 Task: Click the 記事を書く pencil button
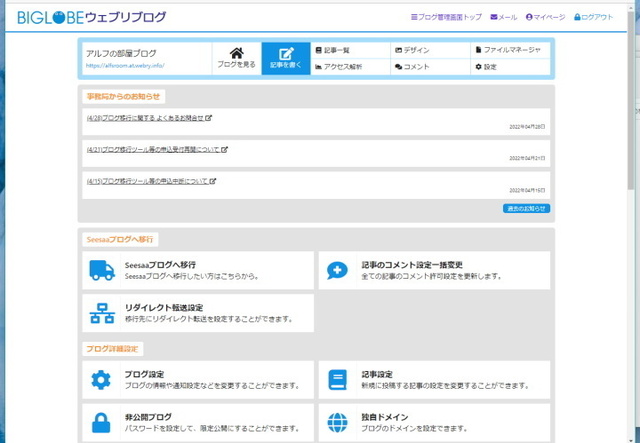pos(286,58)
